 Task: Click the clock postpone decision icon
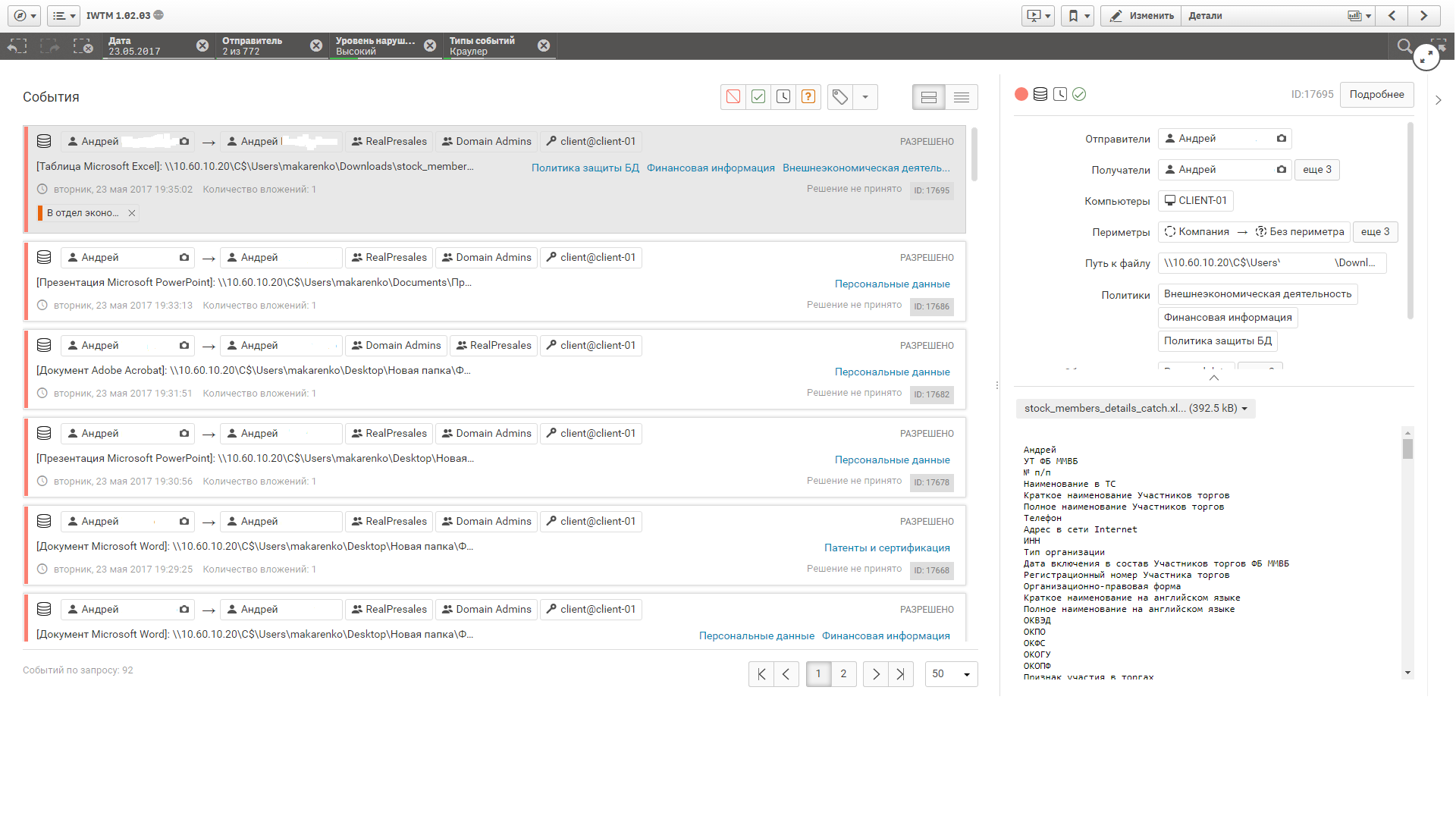point(783,97)
